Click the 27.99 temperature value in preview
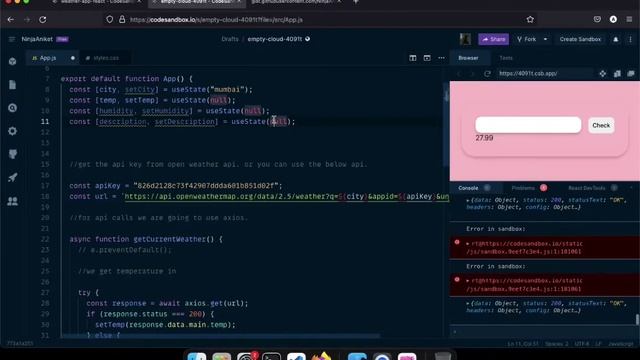 pos(484,138)
